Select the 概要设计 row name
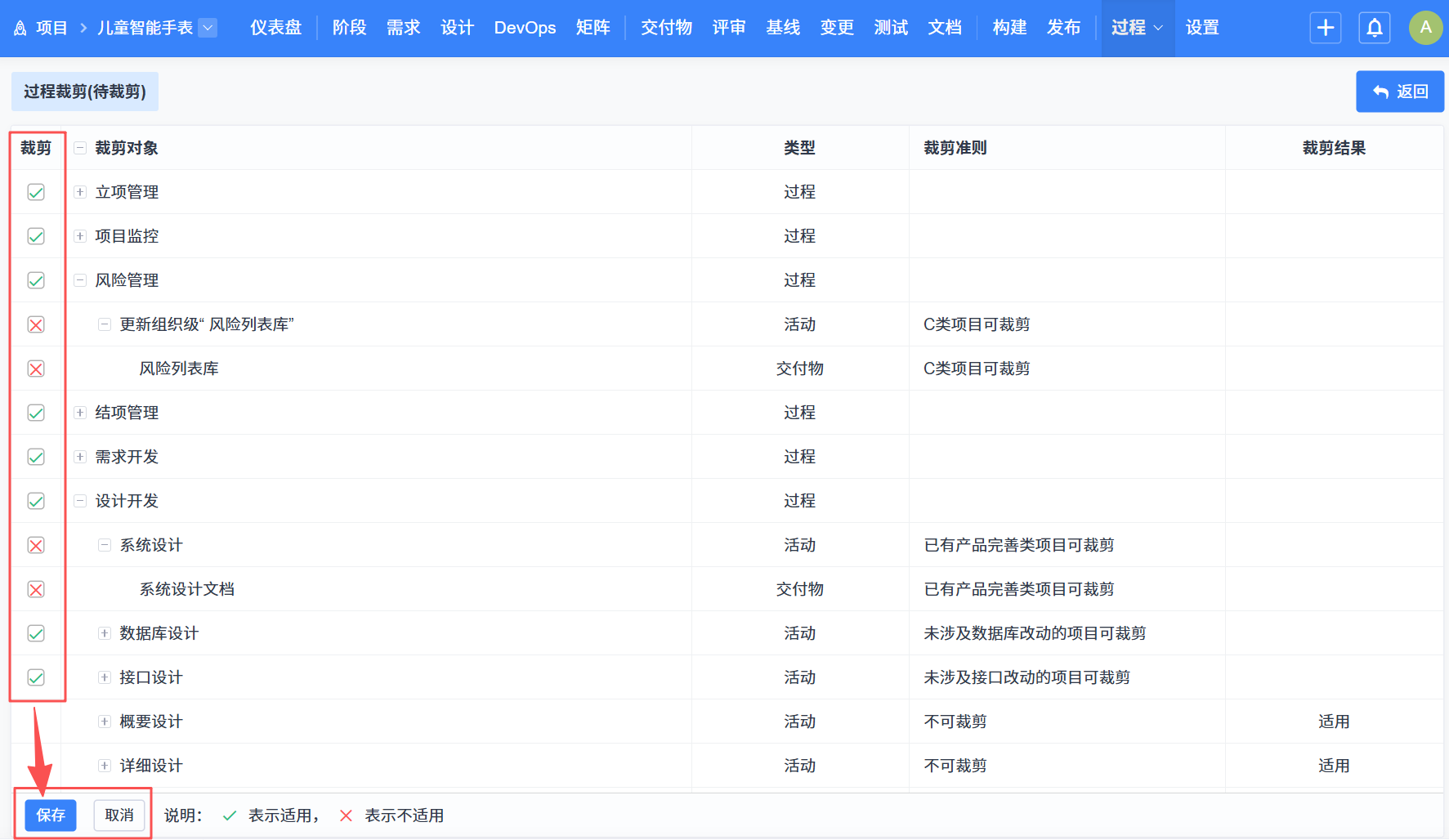Image resolution: width=1449 pixels, height=840 pixels. tap(151, 722)
